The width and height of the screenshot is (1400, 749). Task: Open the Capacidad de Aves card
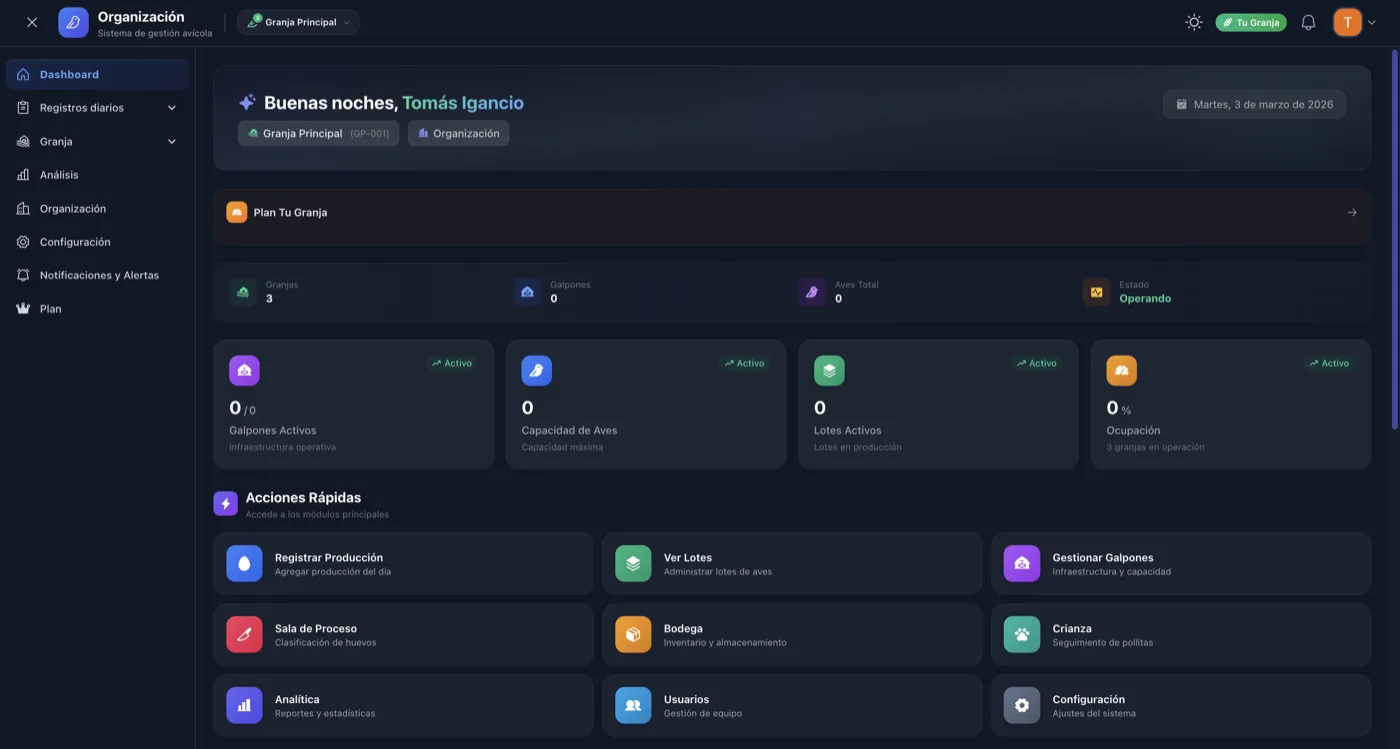pyautogui.click(x=646, y=404)
